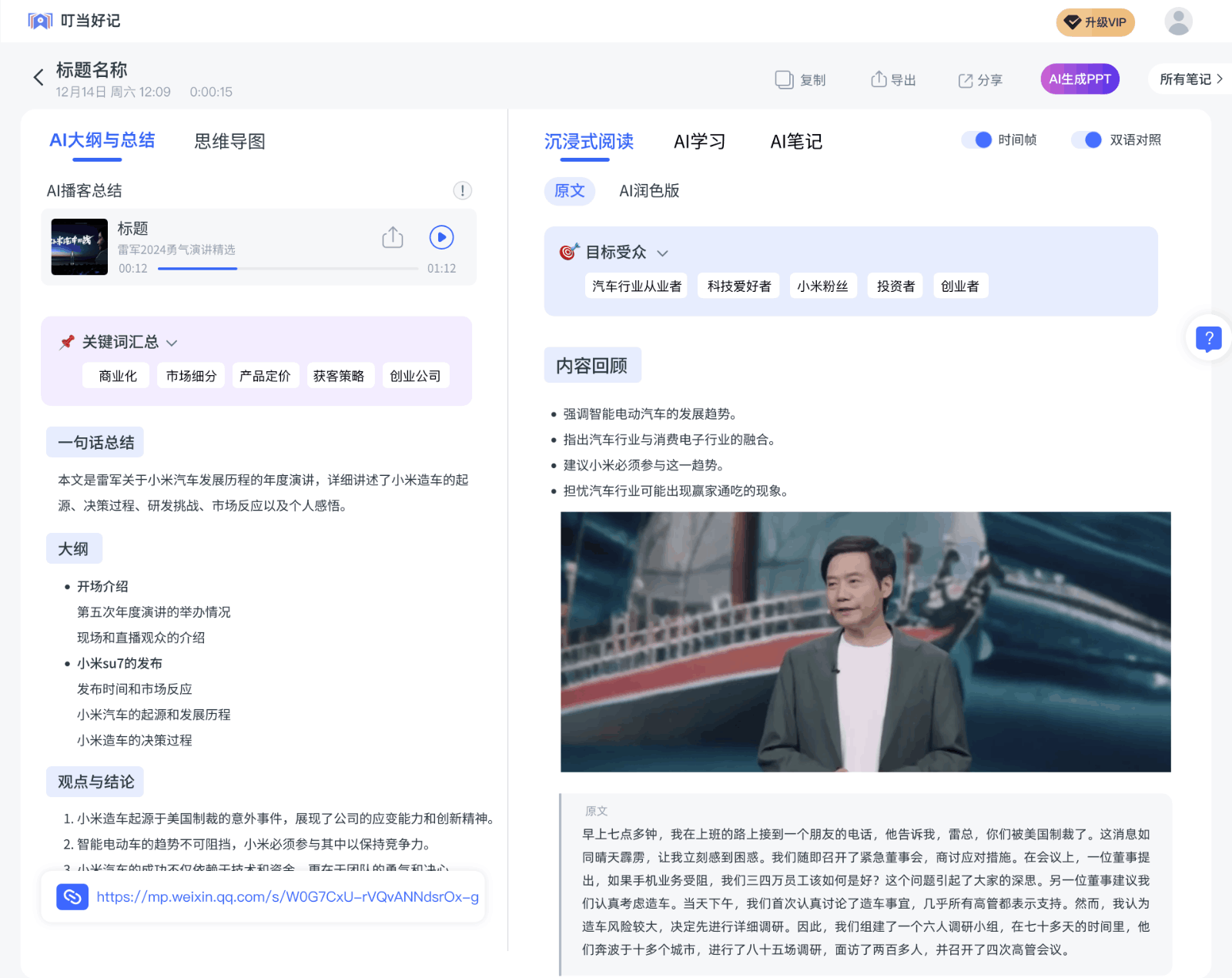
Task: Click the 小米su7的发布 outline item
Action: (x=119, y=663)
